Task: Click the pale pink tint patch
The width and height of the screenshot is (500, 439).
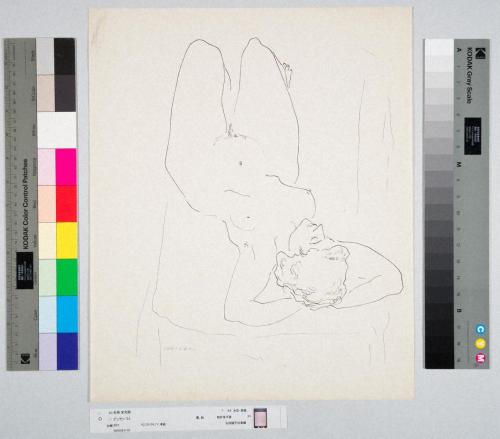Action: click(x=47, y=167)
